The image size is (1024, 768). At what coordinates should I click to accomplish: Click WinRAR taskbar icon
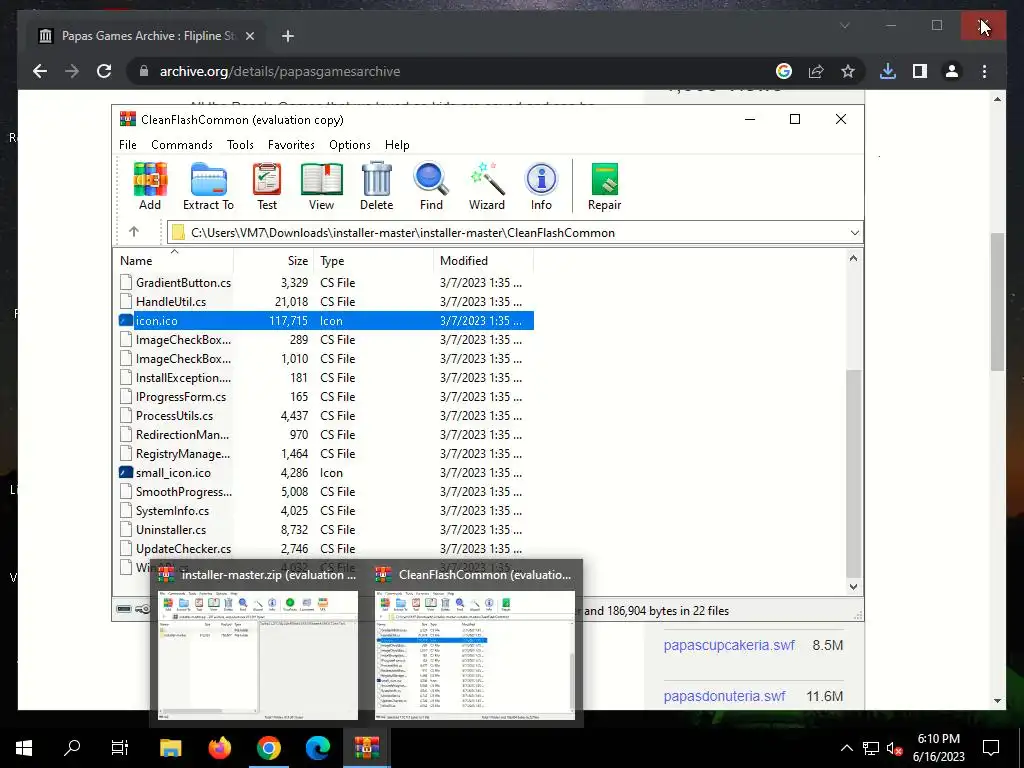366,748
